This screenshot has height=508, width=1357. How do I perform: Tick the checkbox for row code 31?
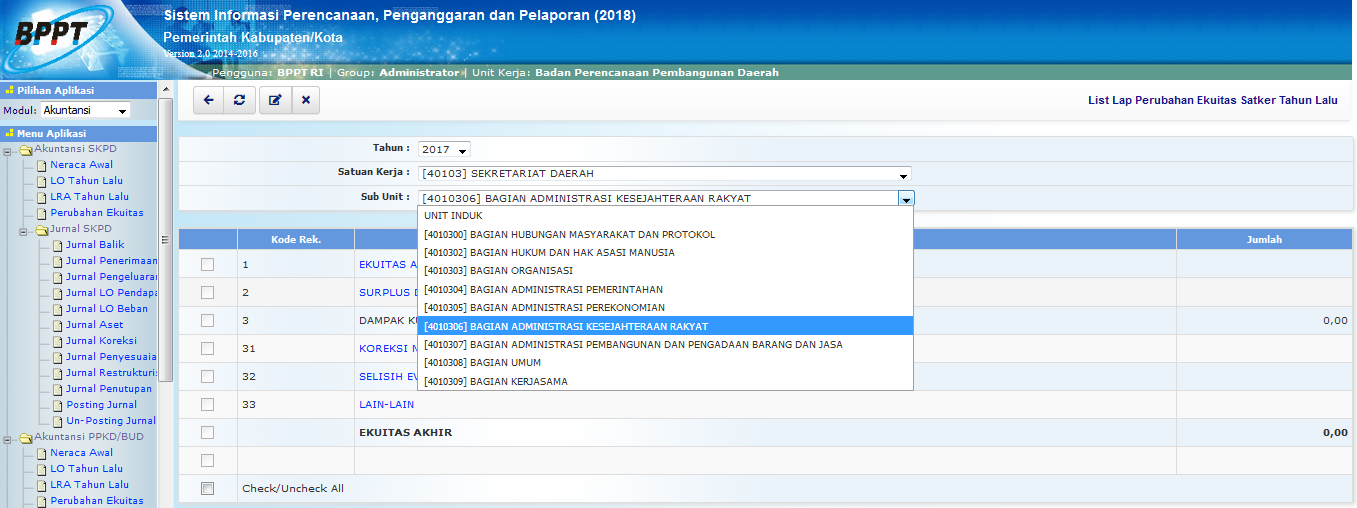tap(207, 349)
